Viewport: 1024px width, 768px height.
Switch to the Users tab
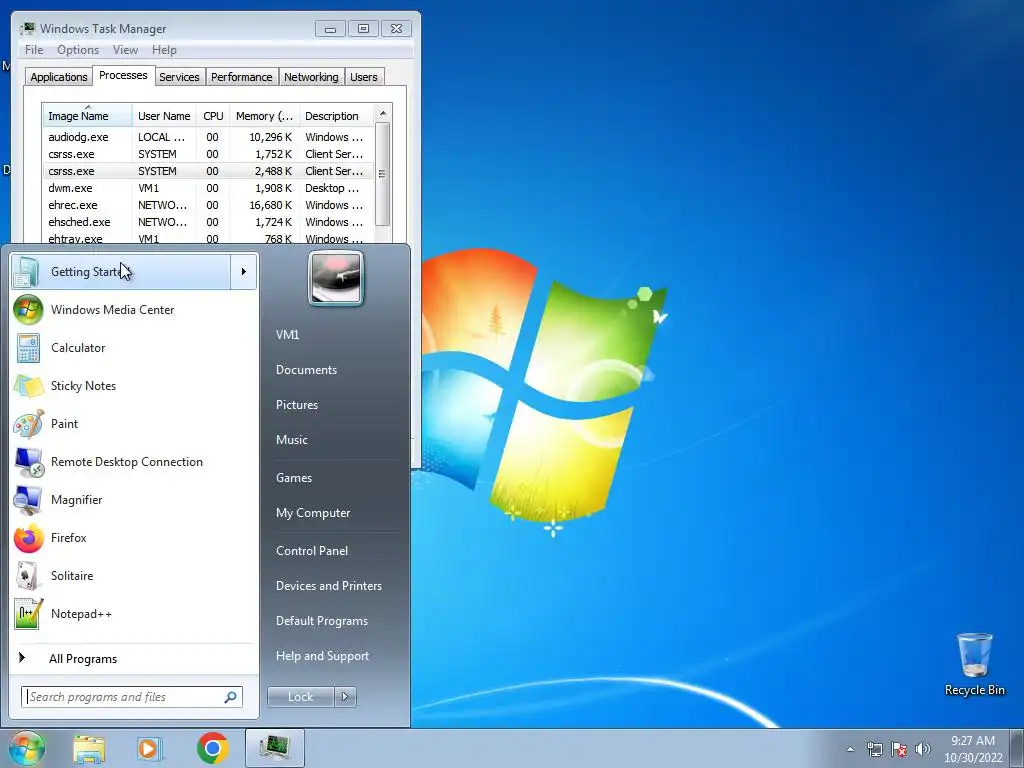[363, 77]
